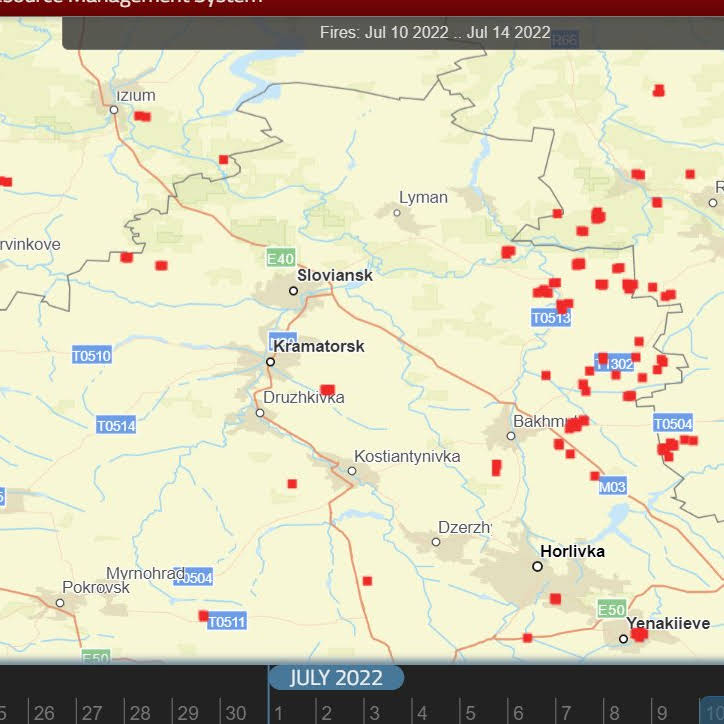Screen dimensions: 724x724
Task: Select the Sloviansk city marker circle
Action: pyautogui.click(x=293, y=291)
